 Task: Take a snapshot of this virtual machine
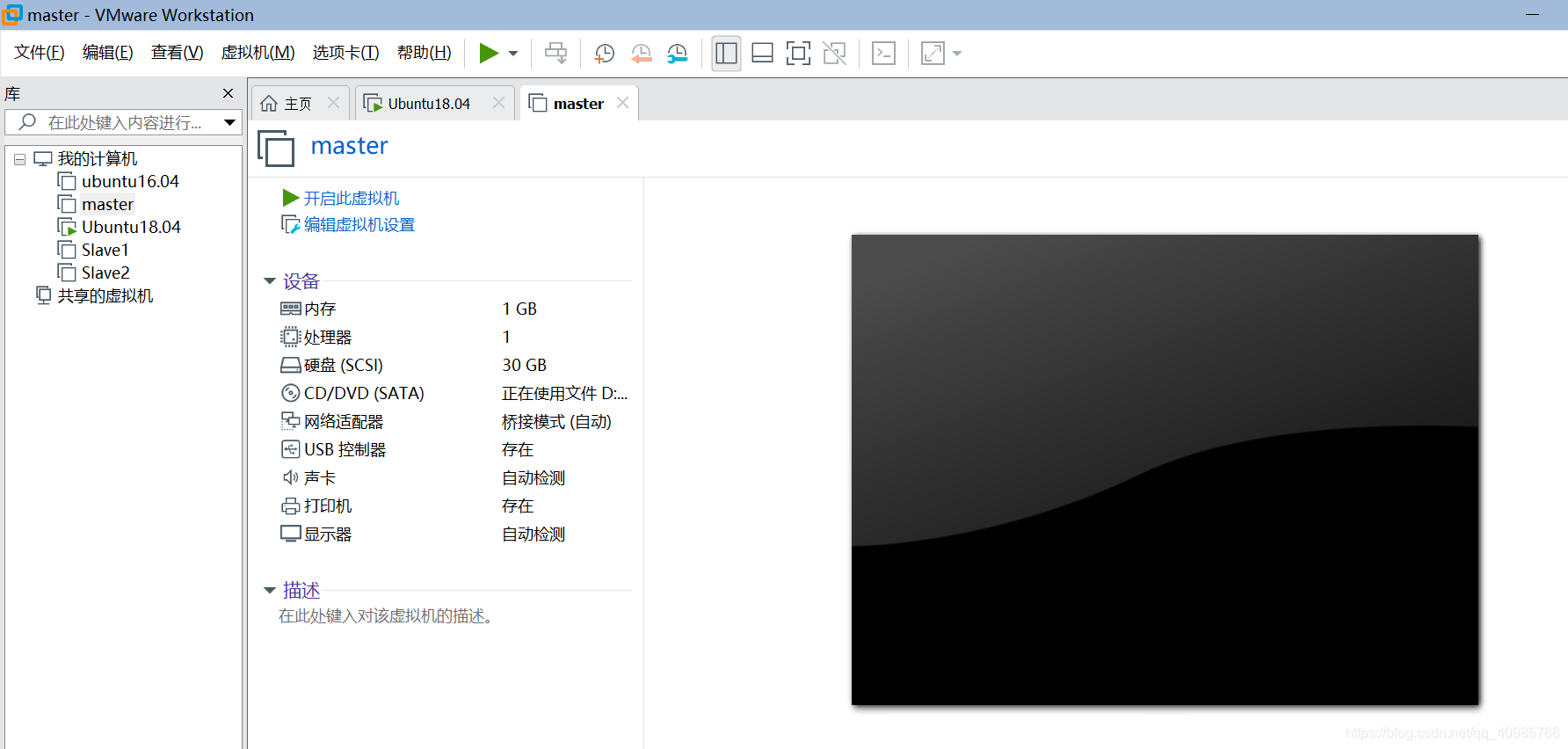pyautogui.click(x=604, y=54)
